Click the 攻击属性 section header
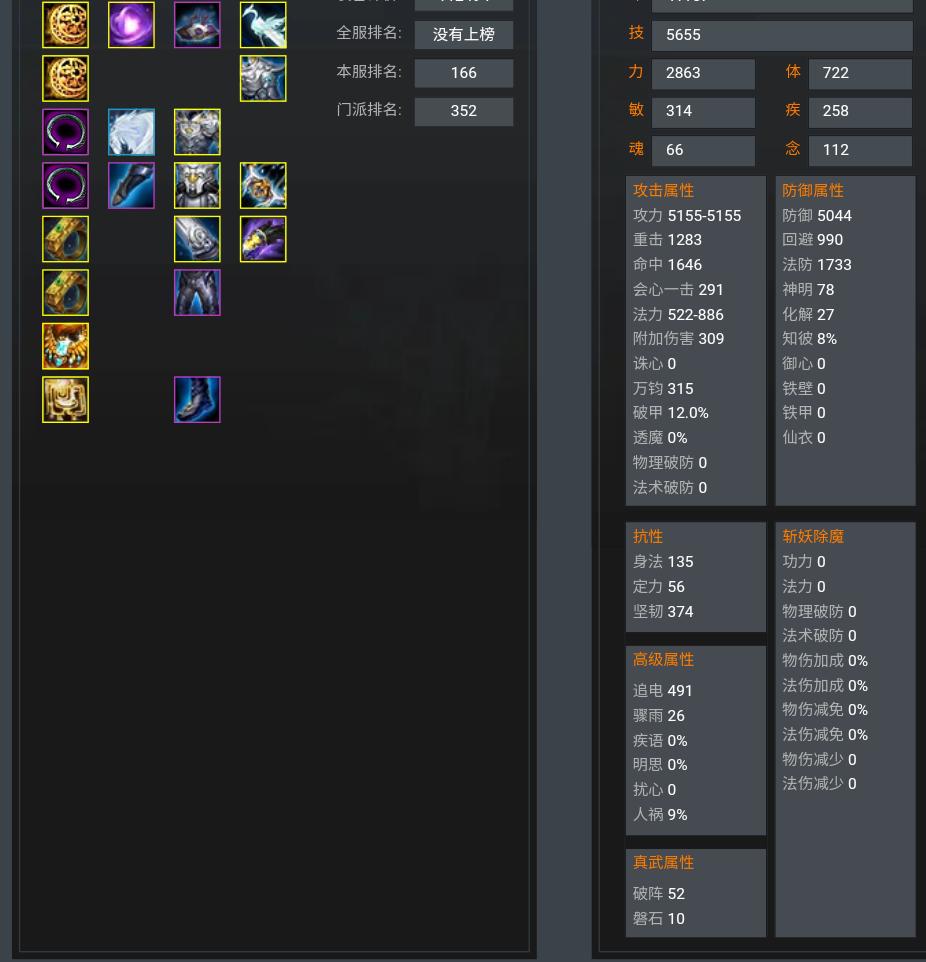Image resolution: width=926 pixels, height=962 pixels. point(663,190)
